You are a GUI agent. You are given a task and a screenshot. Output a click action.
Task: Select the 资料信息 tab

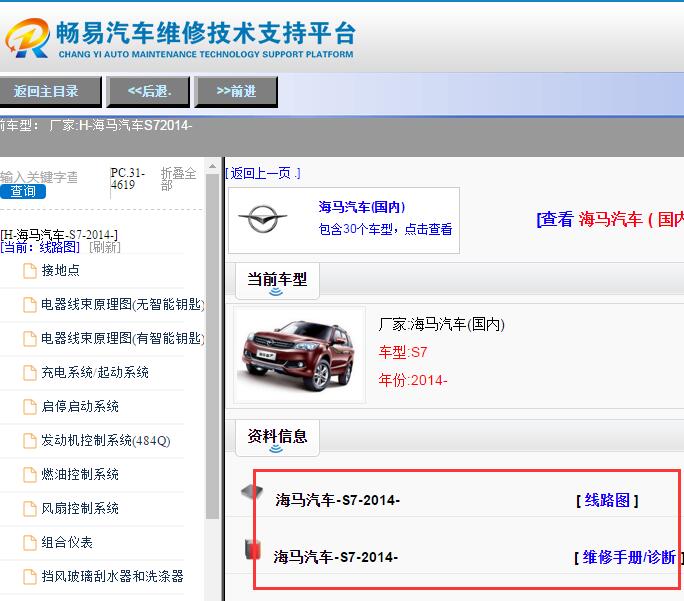(277, 438)
